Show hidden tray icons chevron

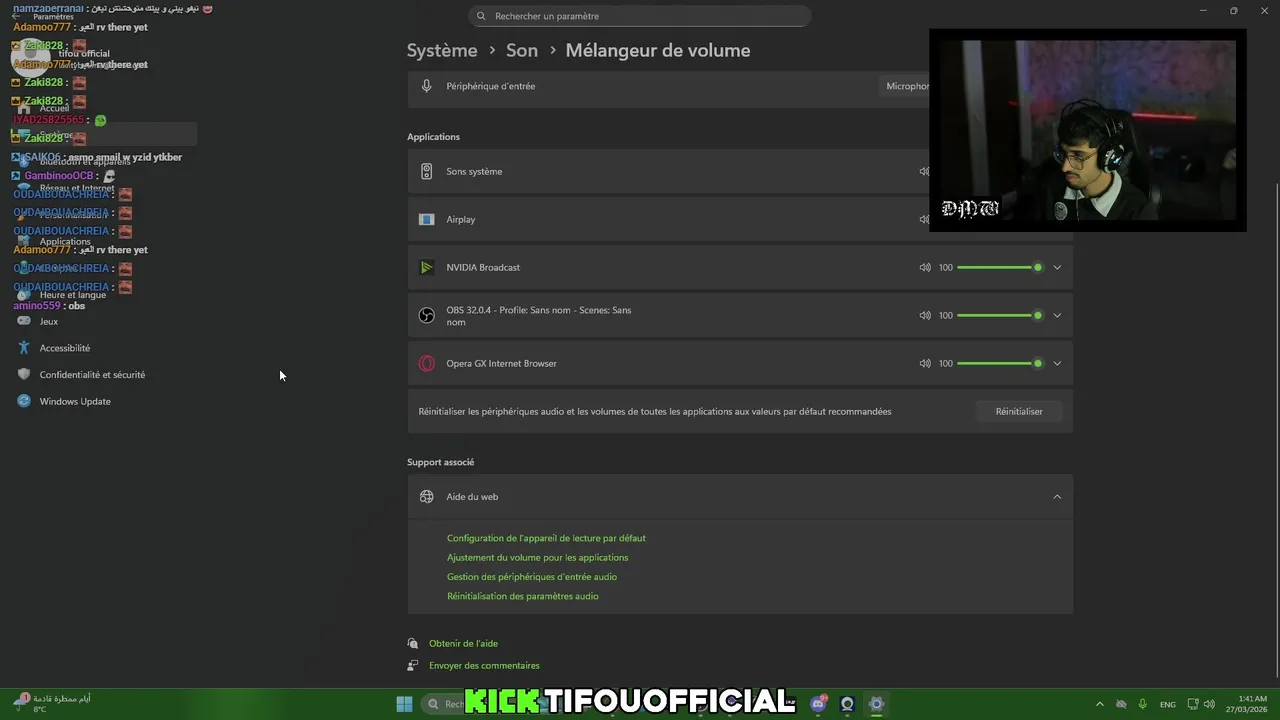(1100, 704)
